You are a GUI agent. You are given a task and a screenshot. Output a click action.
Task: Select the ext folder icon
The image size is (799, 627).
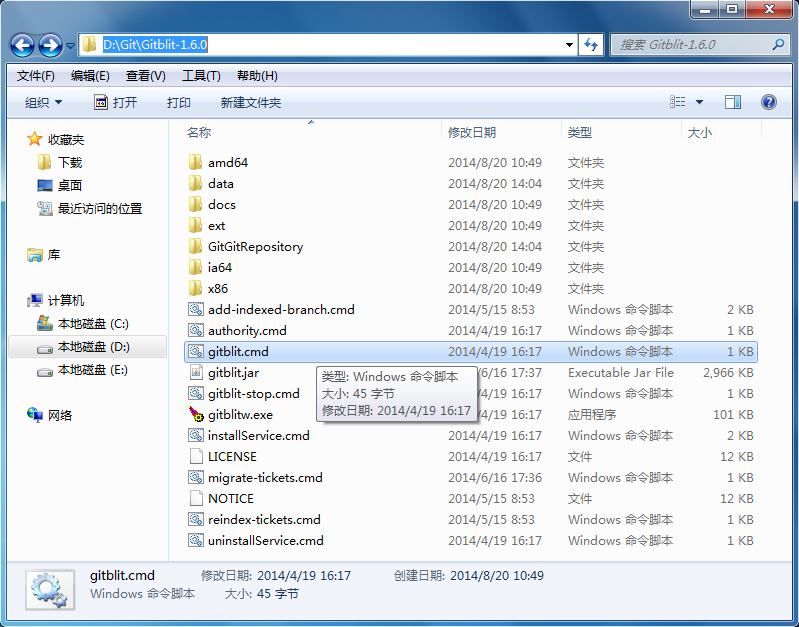click(x=196, y=225)
